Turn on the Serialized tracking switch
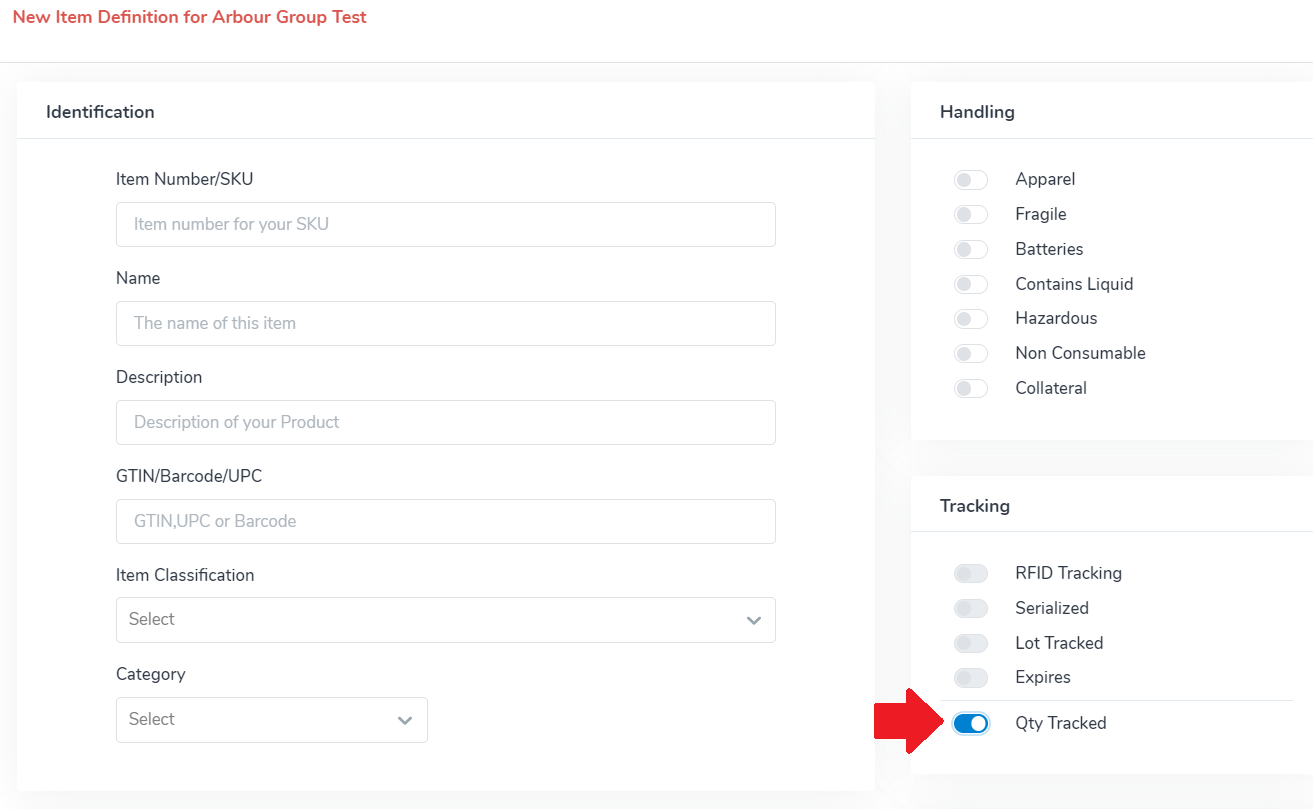Screen dimensions: 1313x809 tap(970, 608)
